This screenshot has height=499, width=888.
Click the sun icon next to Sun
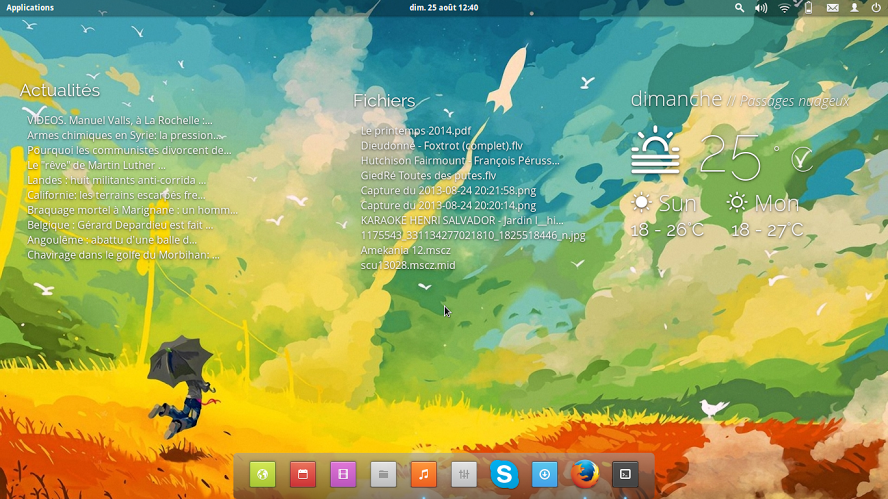click(x=641, y=203)
